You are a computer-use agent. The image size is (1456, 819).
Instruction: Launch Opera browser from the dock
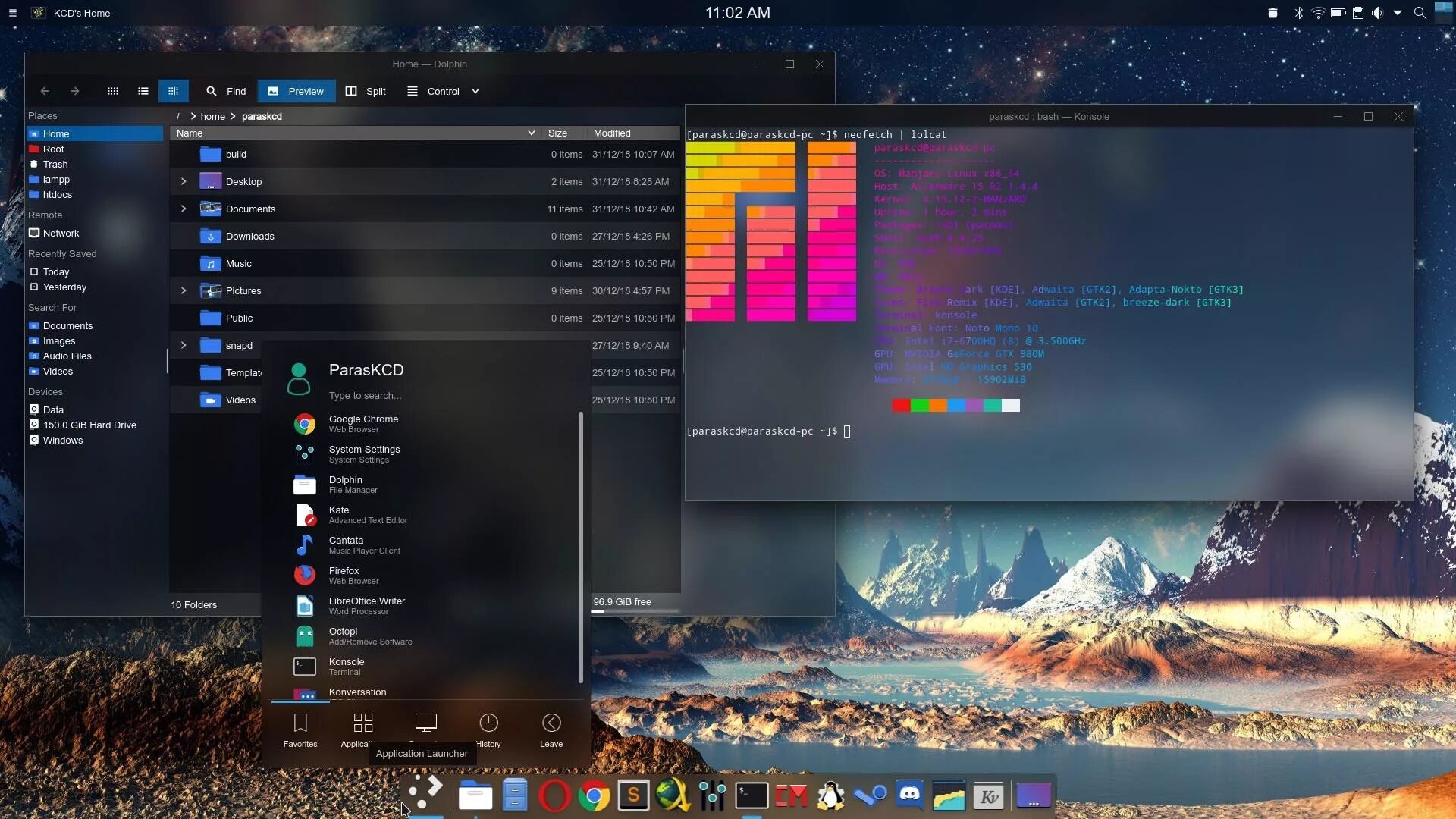(554, 795)
